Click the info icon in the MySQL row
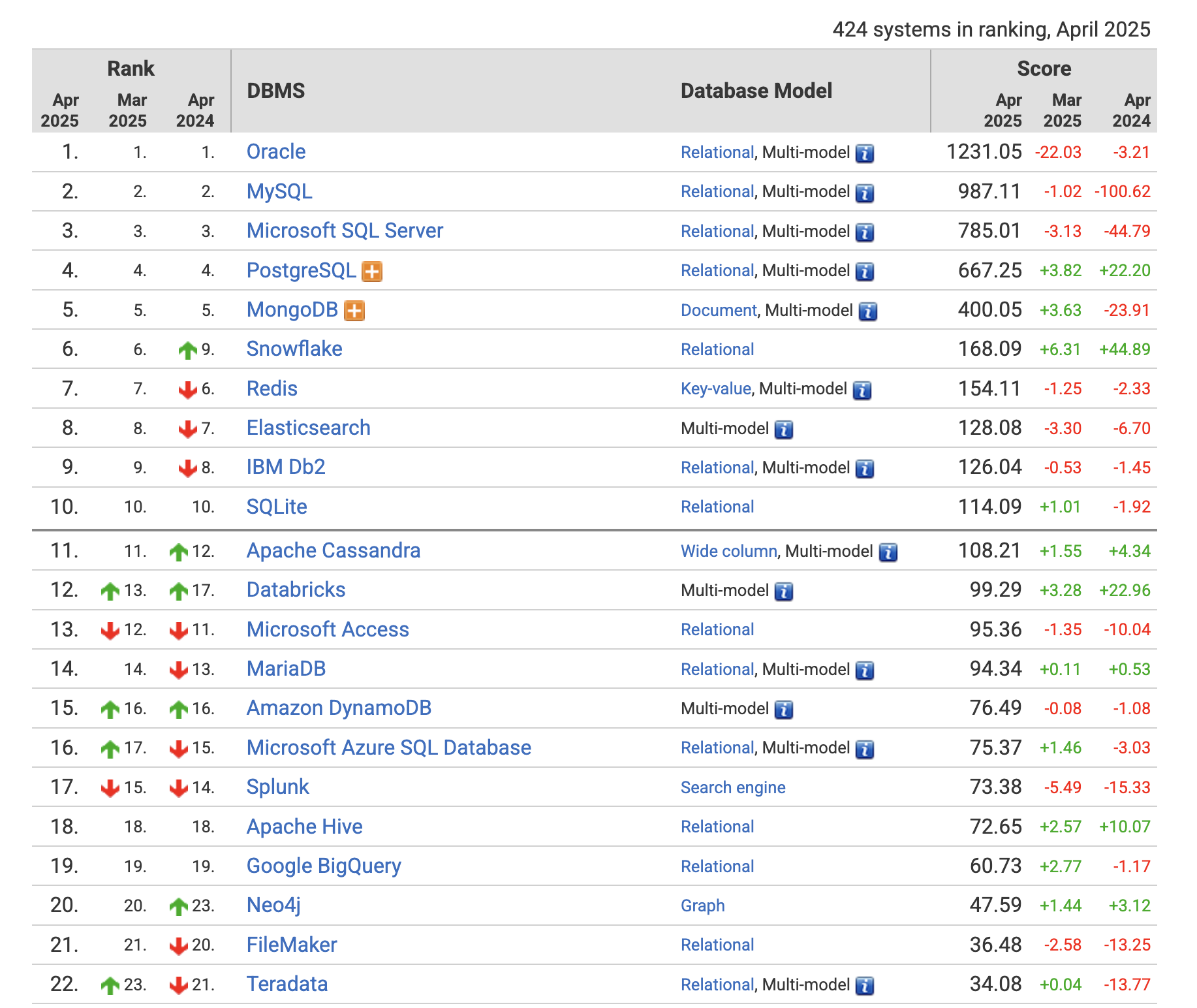 (864, 193)
